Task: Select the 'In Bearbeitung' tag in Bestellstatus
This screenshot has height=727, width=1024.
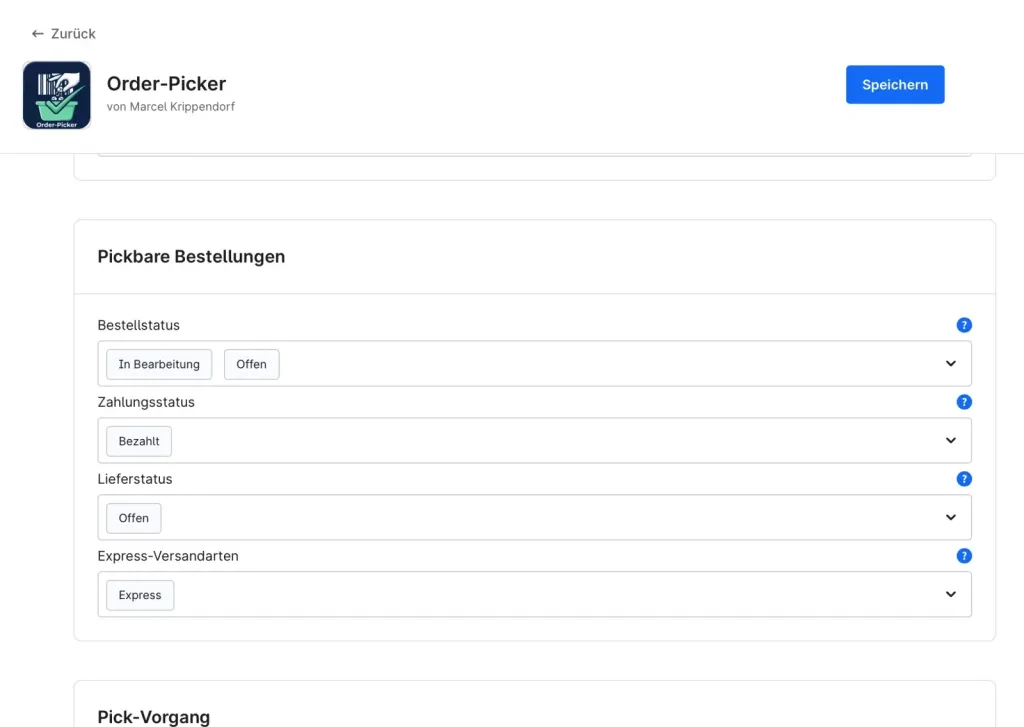Action: (159, 364)
